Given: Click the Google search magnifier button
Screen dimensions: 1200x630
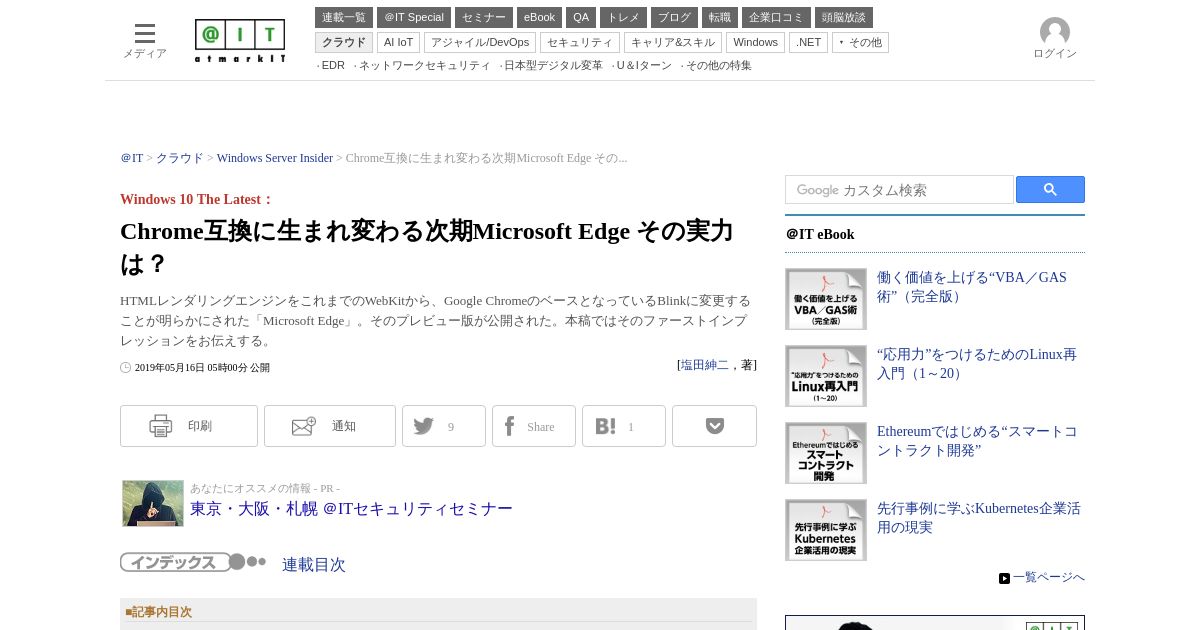Looking at the screenshot, I should [x=1050, y=190].
